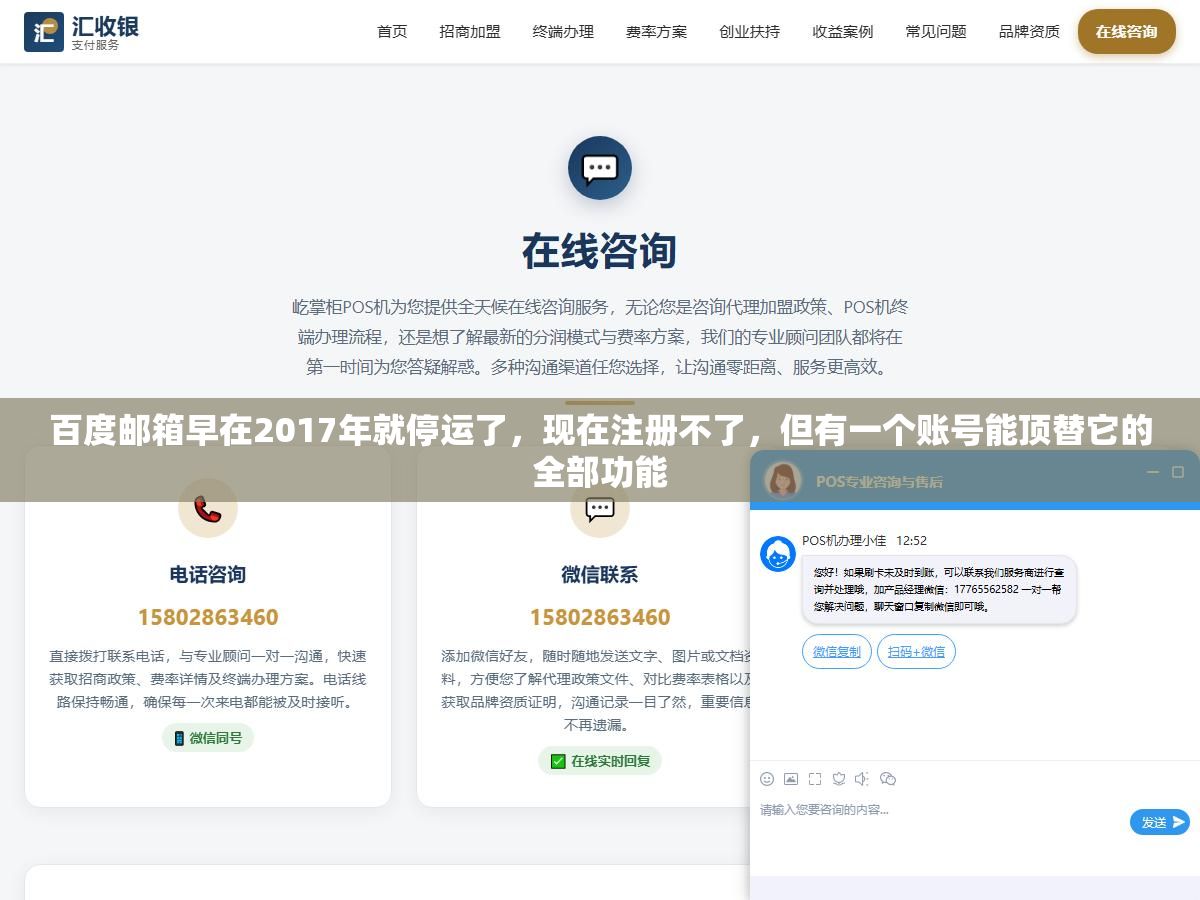
Task: Minimize the POS专业咨询与售后 chat window
Action: [x=1153, y=472]
